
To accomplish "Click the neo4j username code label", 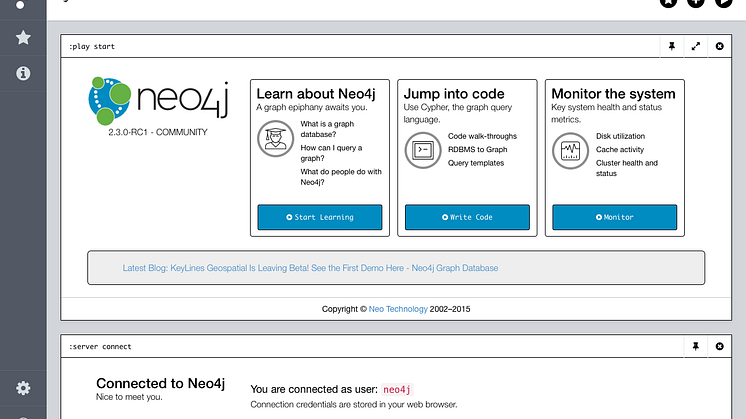I will [x=397, y=390].
